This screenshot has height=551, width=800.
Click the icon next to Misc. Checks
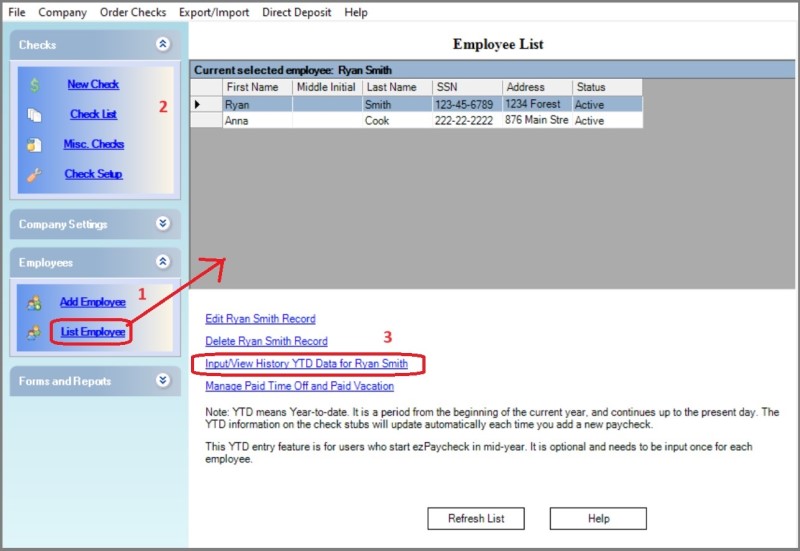click(x=35, y=144)
